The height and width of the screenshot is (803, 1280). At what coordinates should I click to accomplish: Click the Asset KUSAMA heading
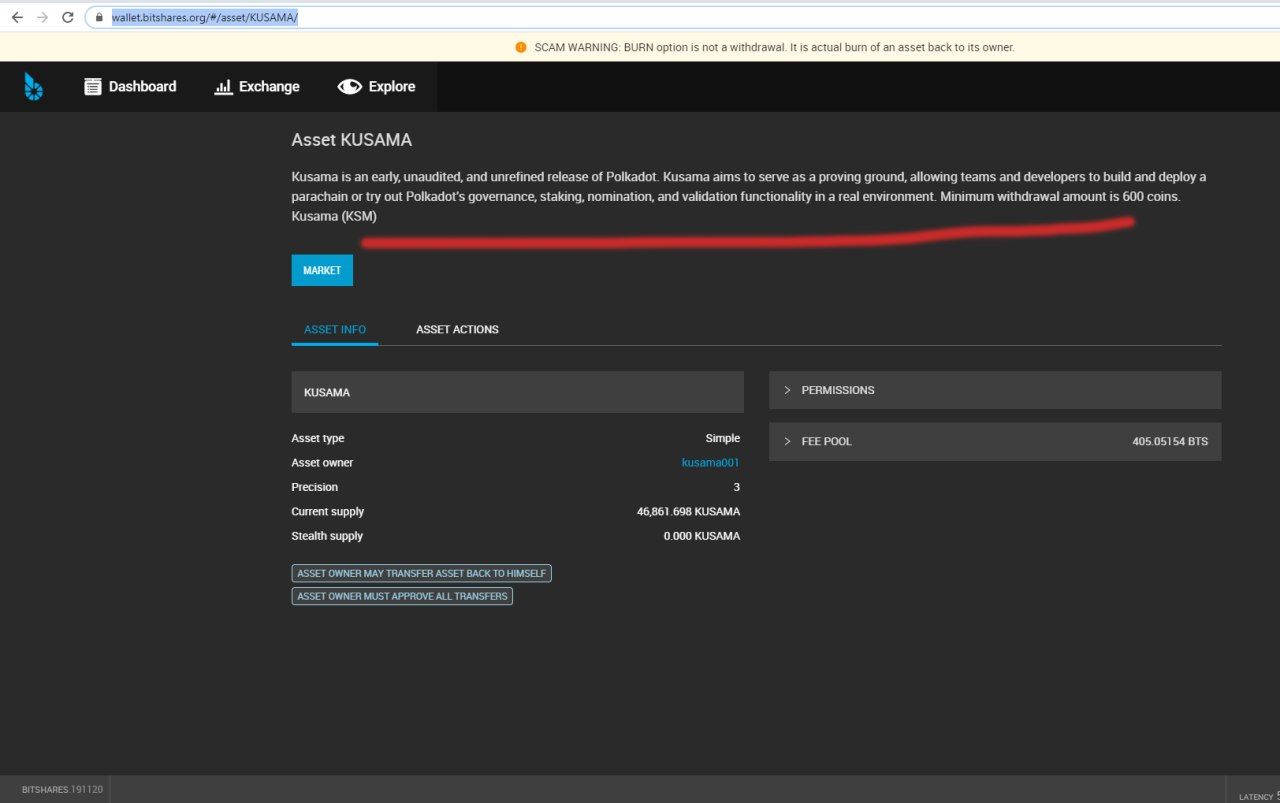pyautogui.click(x=351, y=140)
